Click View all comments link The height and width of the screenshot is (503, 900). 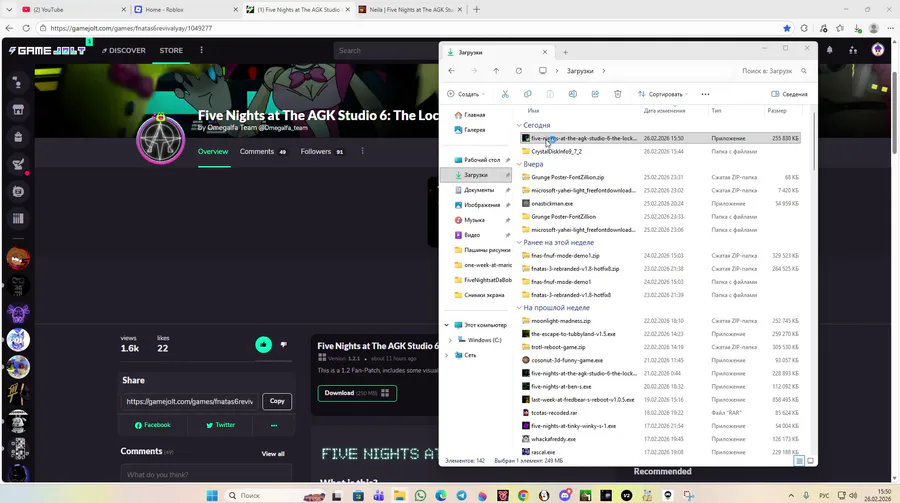pos(273,454)
